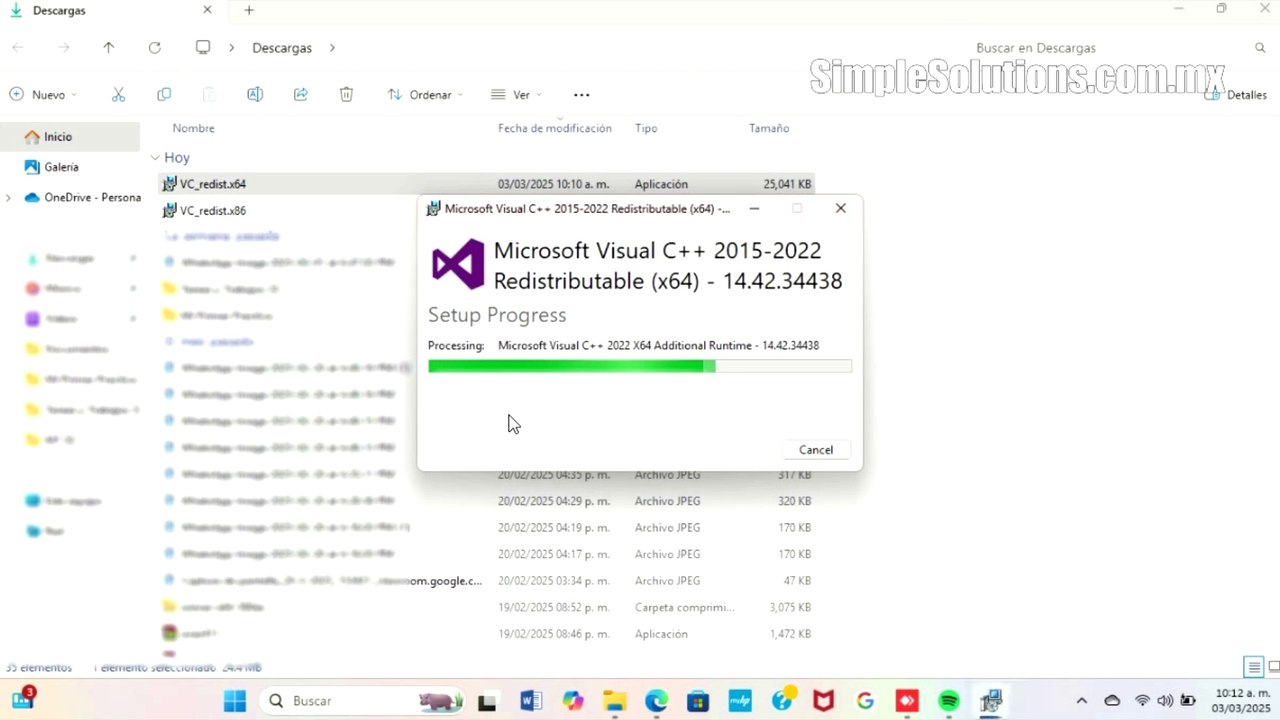Cancel the Visual C++ redistributable setup
Viewport: 1280px width, 720px height.
pyautogui.click(x=815, y=450)
